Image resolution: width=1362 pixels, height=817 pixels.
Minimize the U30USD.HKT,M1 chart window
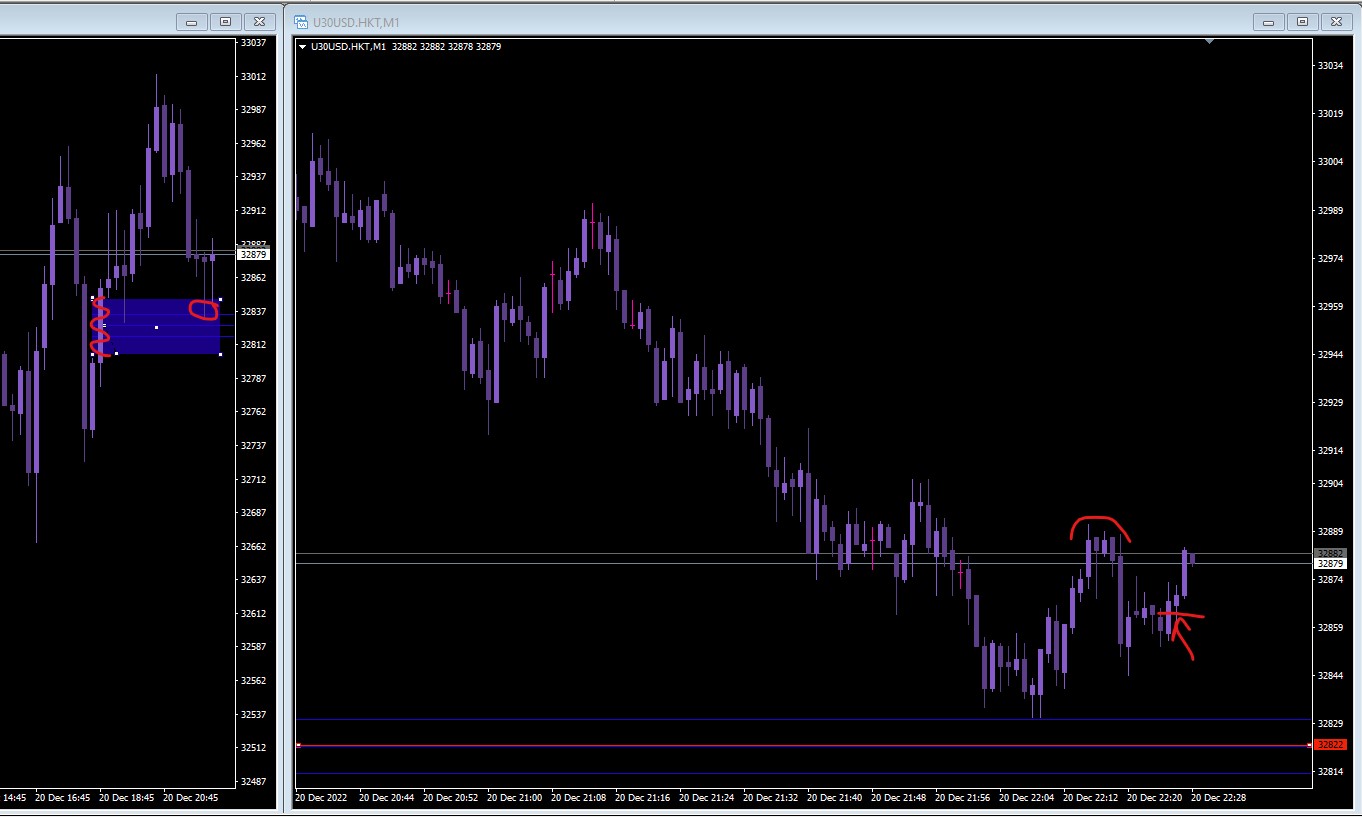point(1270,21)
